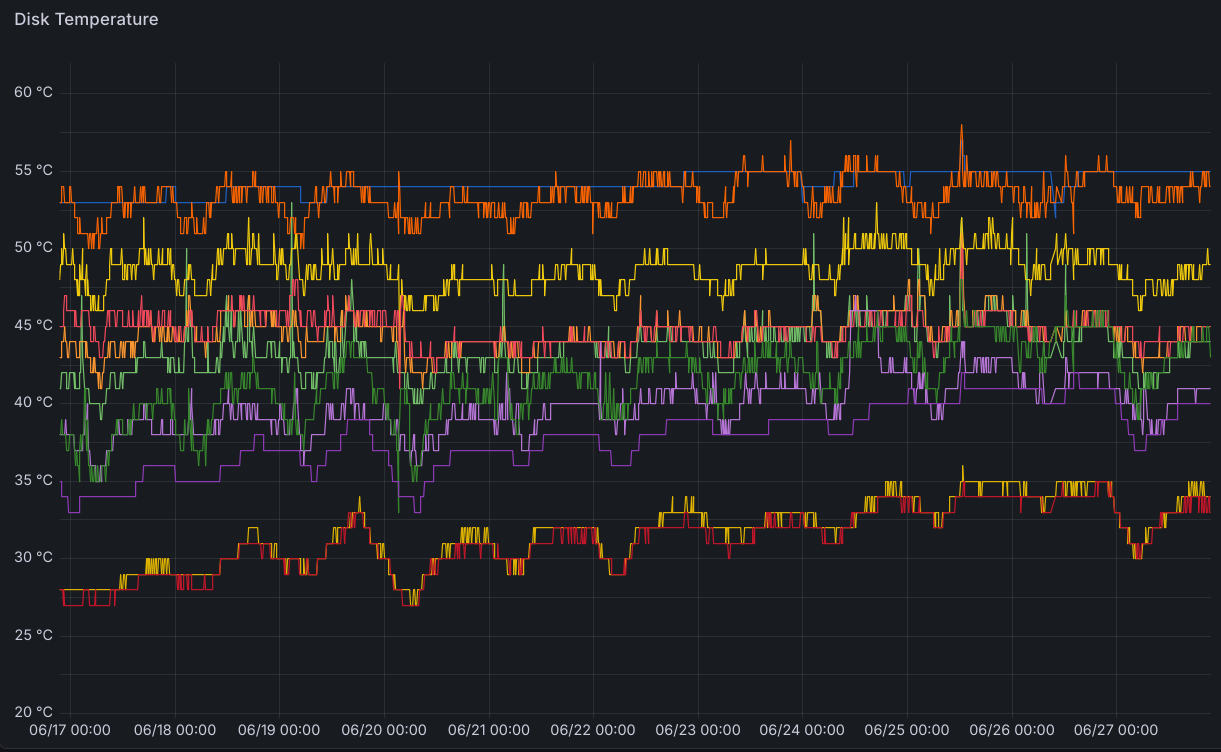1221x752 pixels.
Task: Select the 55 °C y-axis label
Action: (x=33, y=170)
